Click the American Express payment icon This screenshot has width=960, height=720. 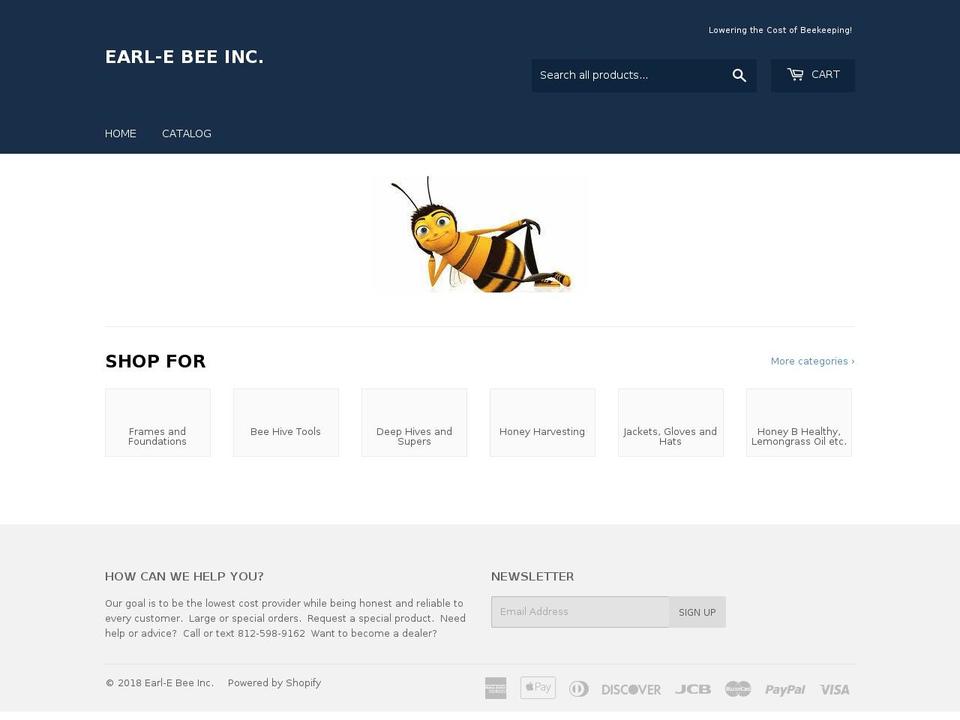point(495,688)
